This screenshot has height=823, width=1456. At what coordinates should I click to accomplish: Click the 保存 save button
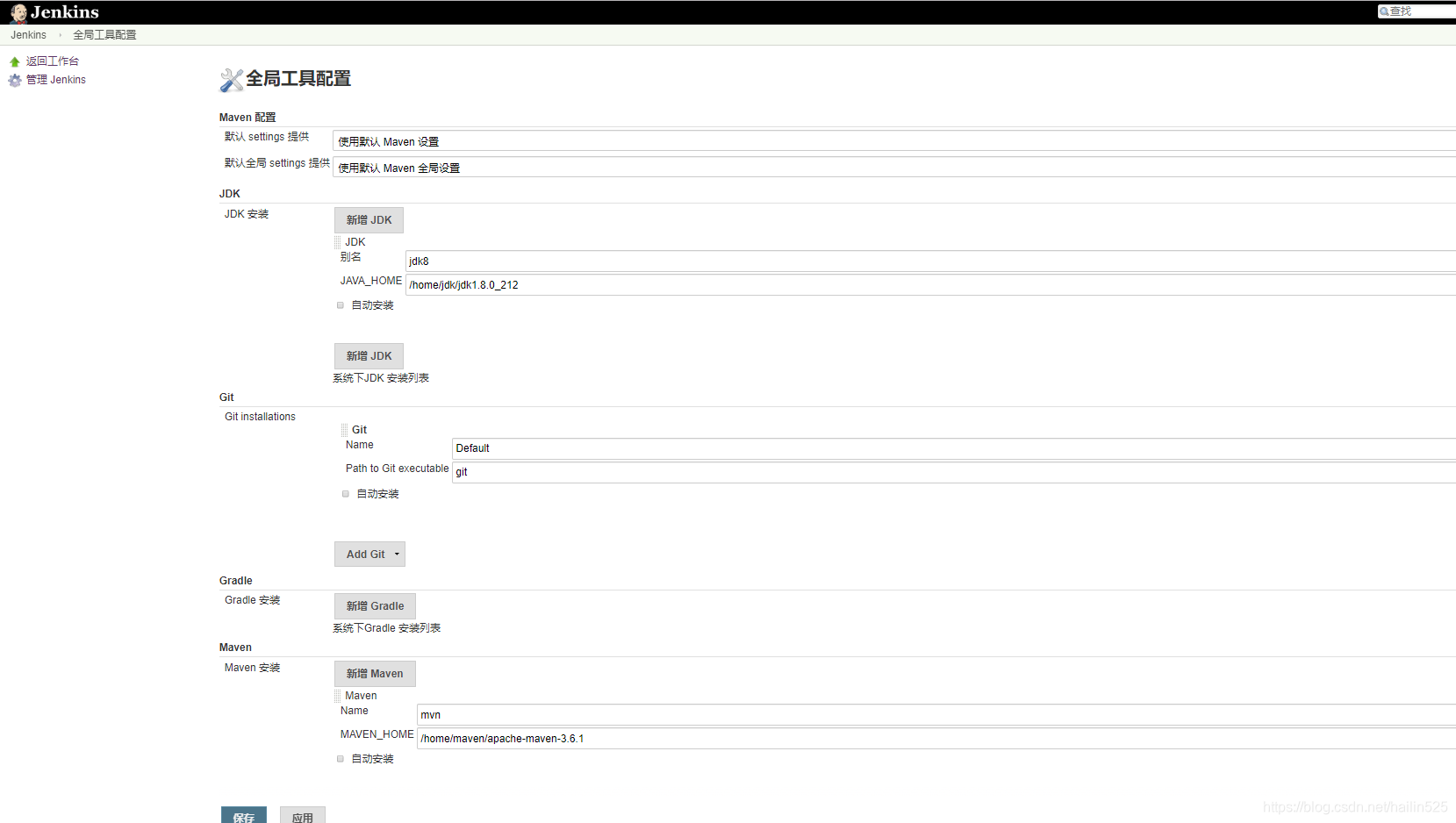pos(244,816)
